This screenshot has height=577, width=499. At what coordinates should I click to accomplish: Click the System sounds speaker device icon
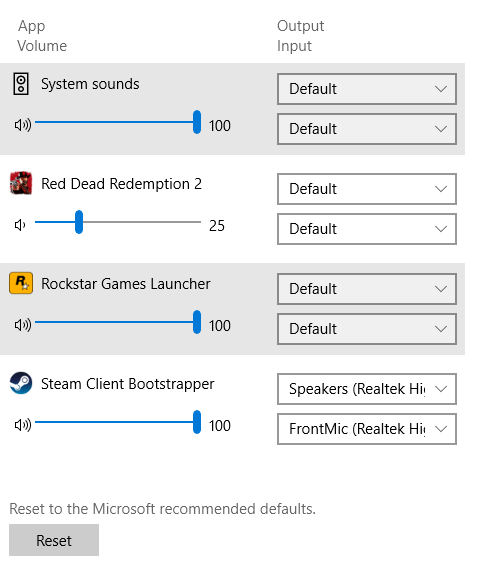click(21, 84)
